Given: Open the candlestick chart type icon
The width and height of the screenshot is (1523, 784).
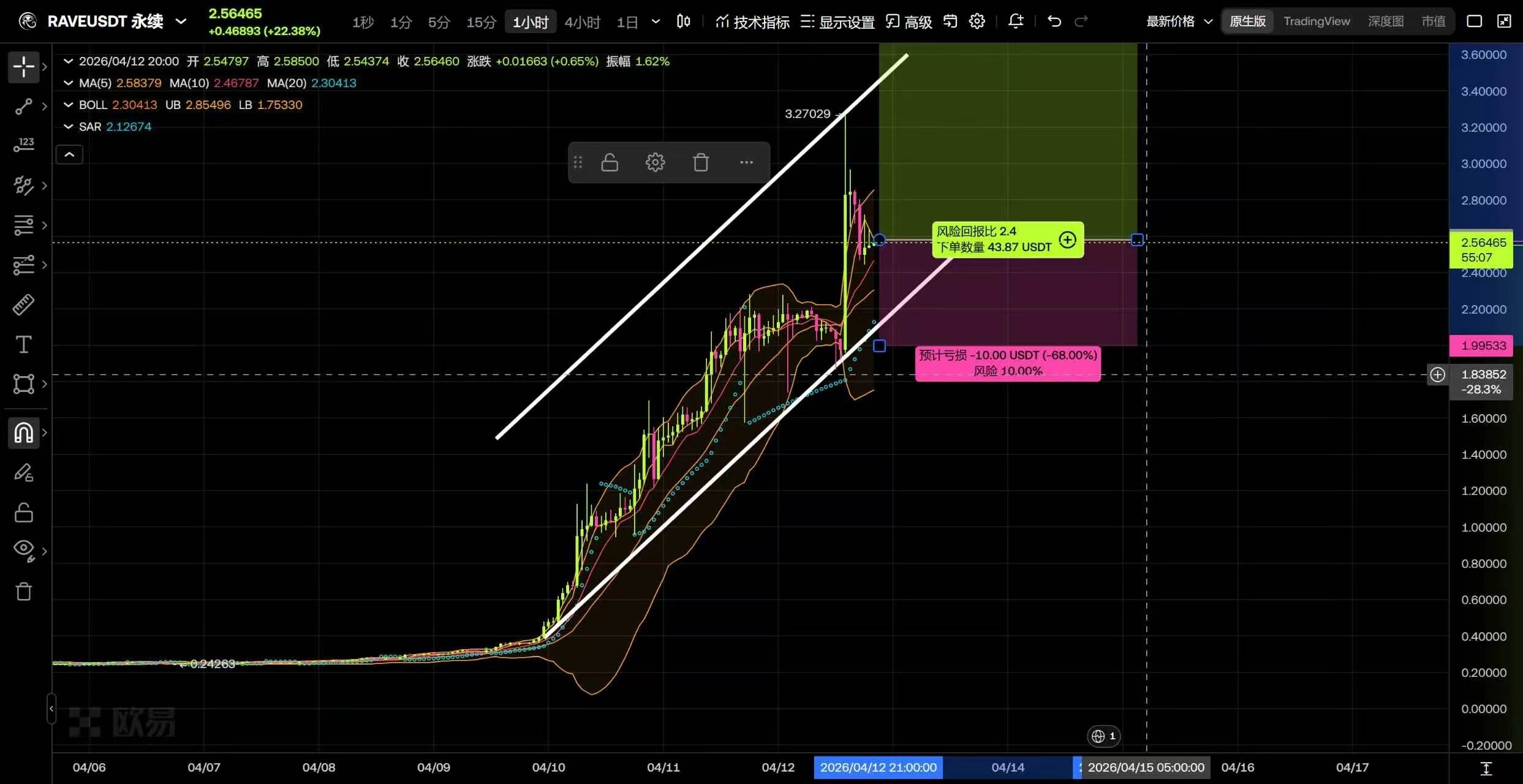Looking at the screenshot, I should (683, 21).
